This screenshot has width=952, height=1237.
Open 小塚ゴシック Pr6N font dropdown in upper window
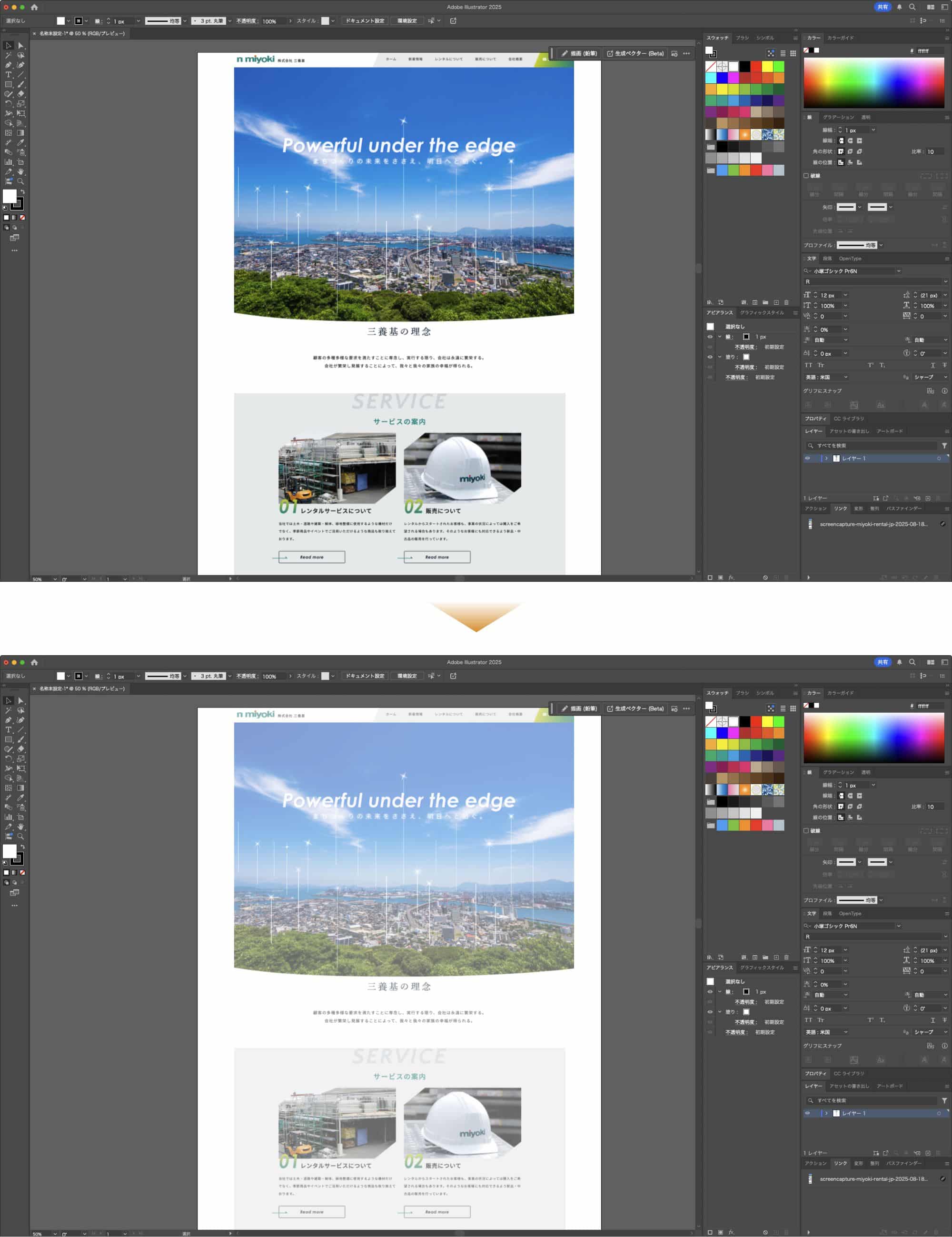tap(898, 271)
